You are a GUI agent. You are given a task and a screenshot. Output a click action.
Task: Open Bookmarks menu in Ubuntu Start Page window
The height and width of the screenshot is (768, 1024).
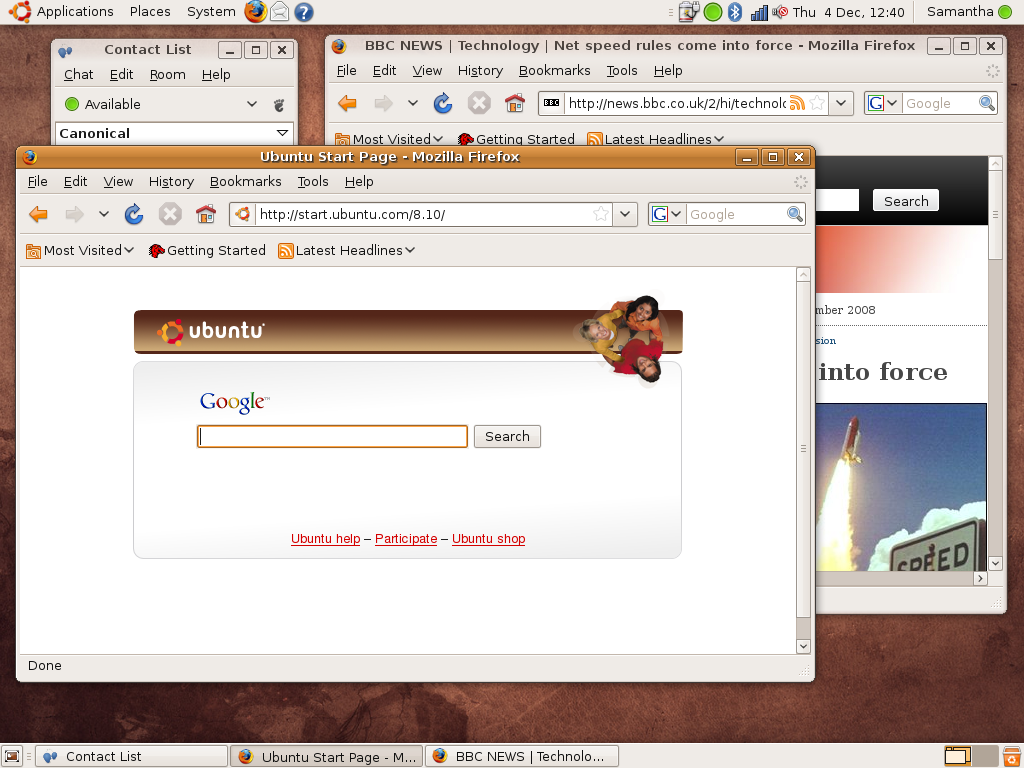point(245,181)
